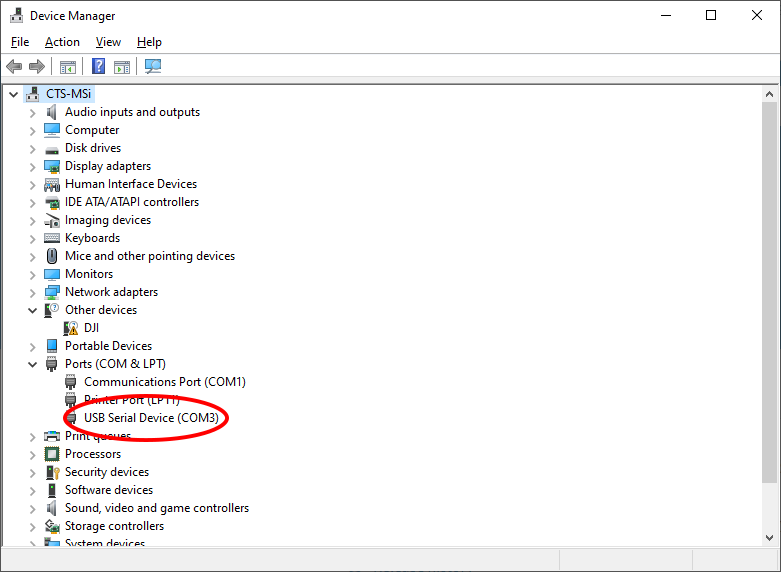Click the Computer category monitor icon
Viewport: 781px width, 572px height.
point(52,130)
